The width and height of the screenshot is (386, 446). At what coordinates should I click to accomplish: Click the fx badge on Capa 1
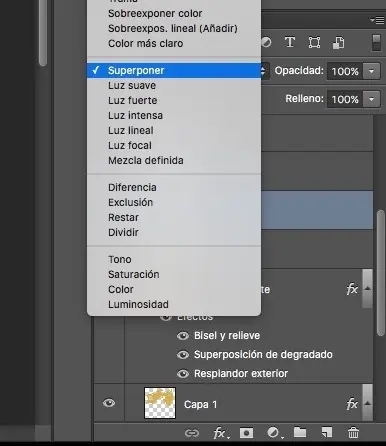coord(352,404)
